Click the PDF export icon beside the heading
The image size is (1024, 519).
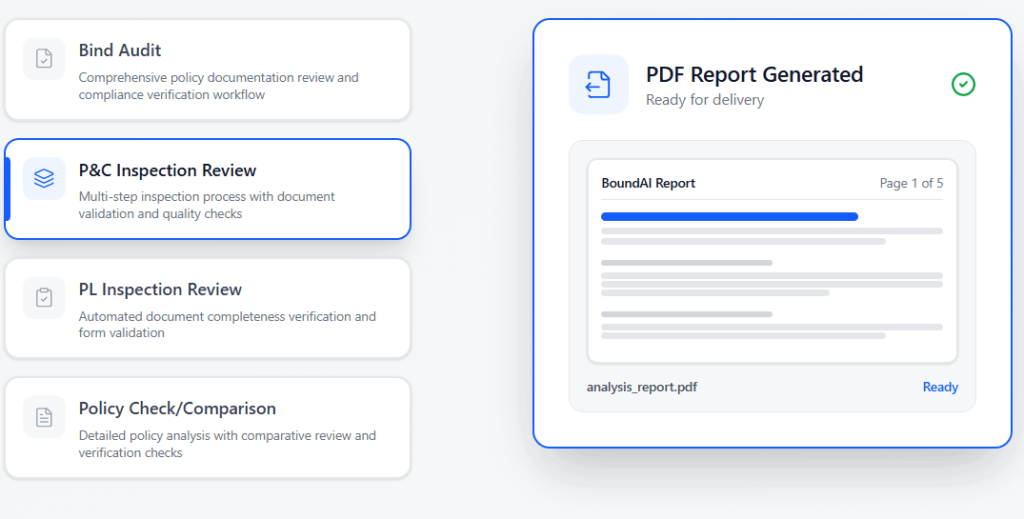598,84
